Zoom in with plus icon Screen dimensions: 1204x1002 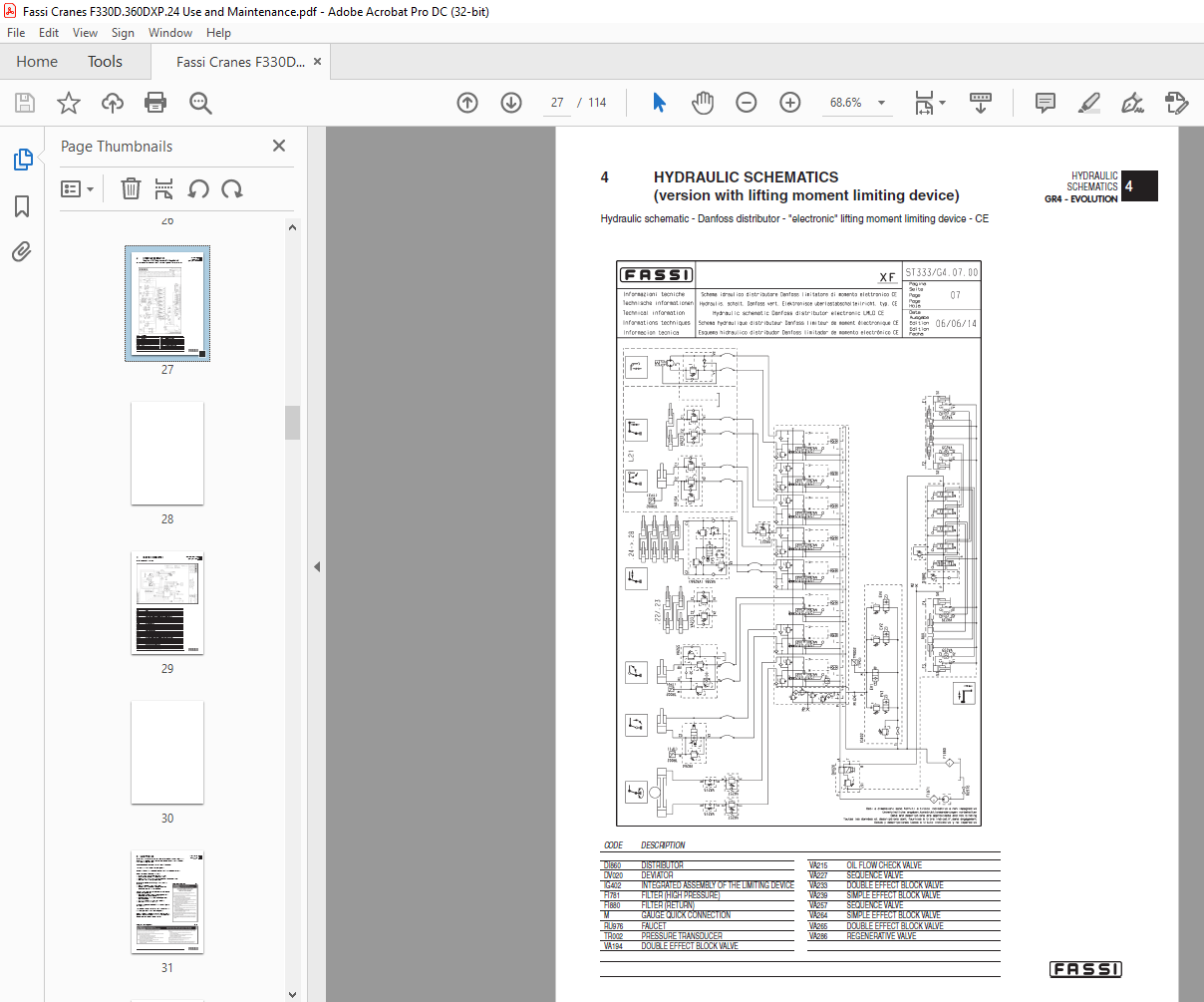tap(790, 103)
